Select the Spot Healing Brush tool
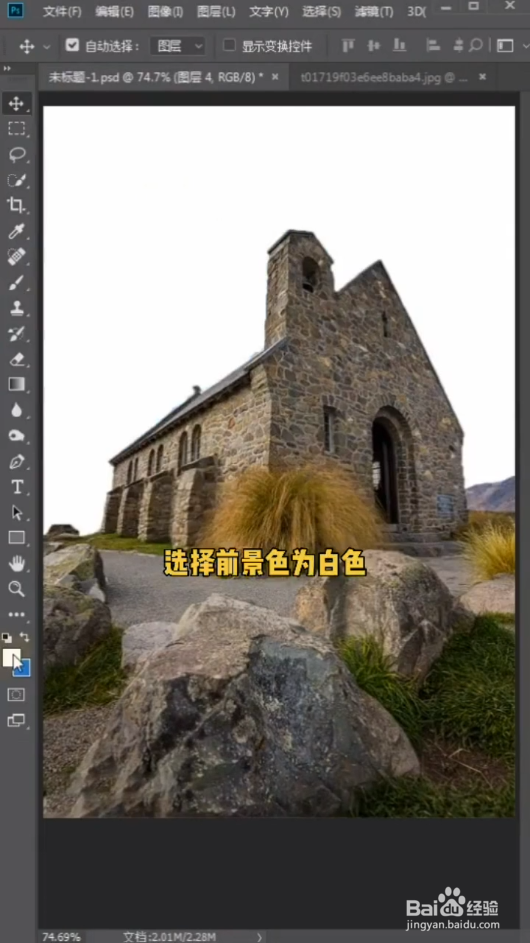 (x=16, y=257)
